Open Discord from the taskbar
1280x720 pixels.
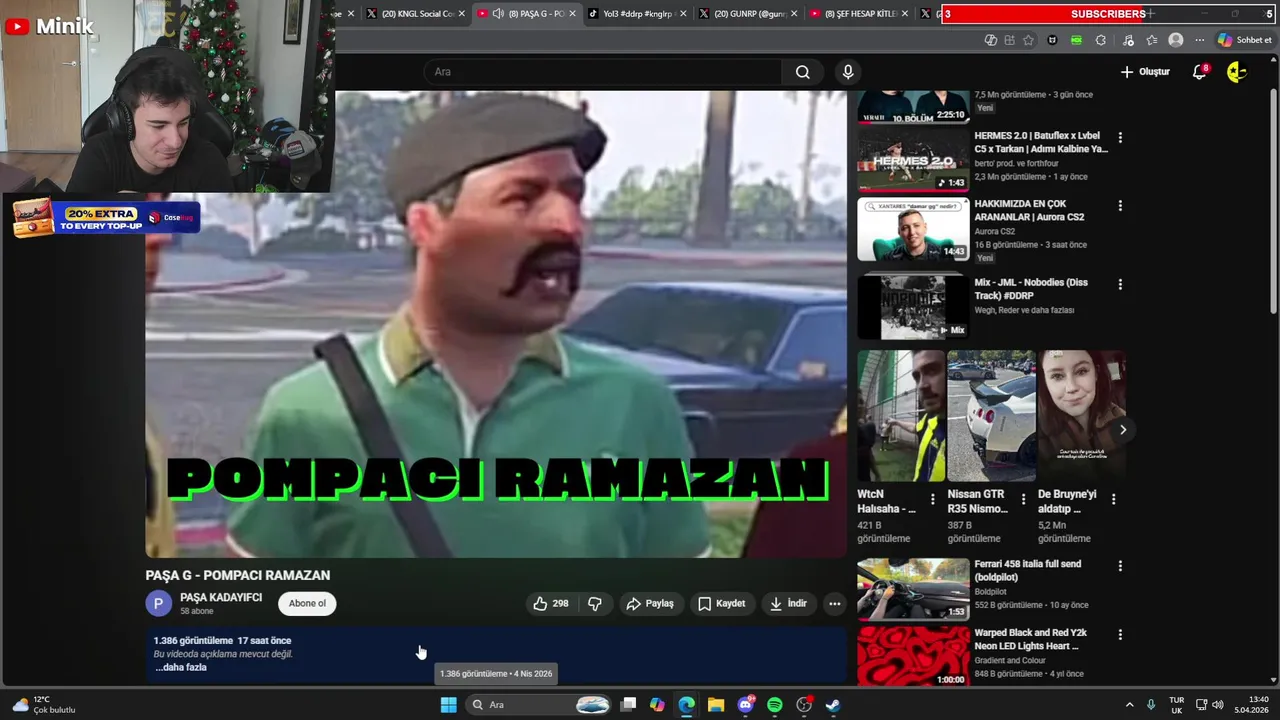point(745,705)
